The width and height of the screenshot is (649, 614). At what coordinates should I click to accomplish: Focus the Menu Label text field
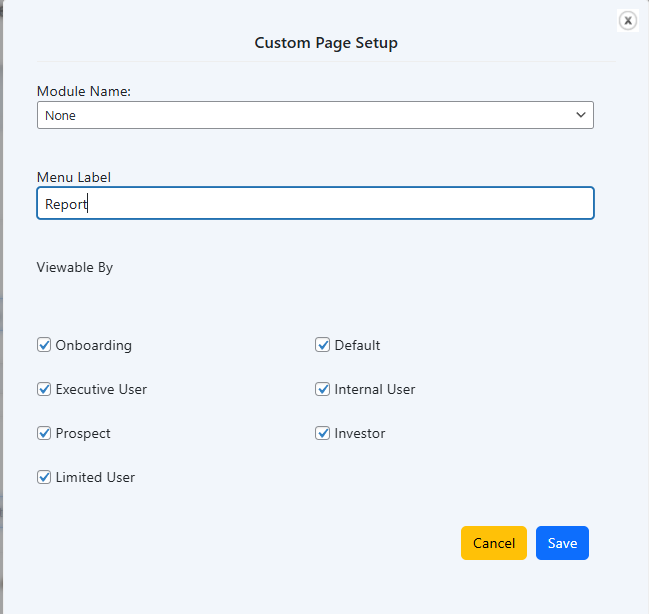click(x=315, y=203)
